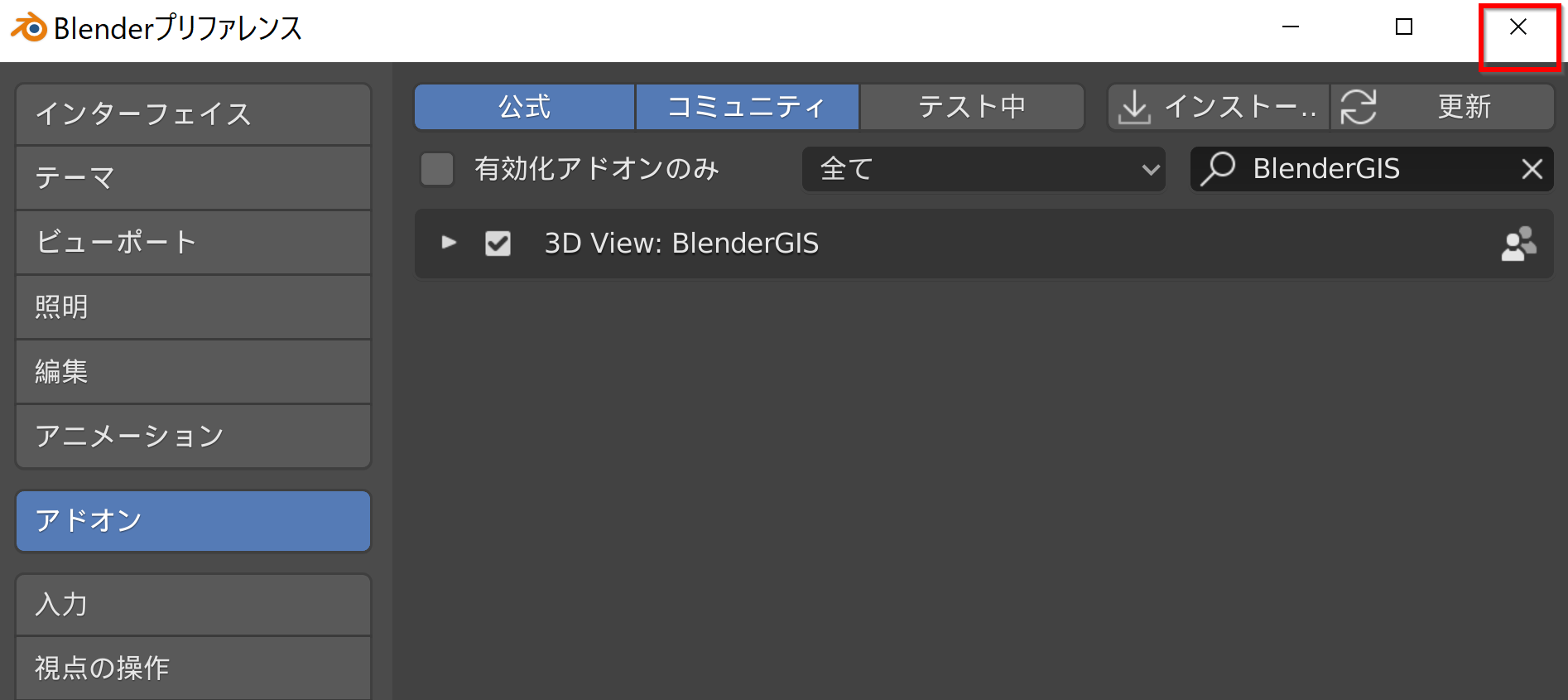This screenshot has height=700, width=1568.
Task: Open the 全て category dropdown
Action: [x=984, y=169]
